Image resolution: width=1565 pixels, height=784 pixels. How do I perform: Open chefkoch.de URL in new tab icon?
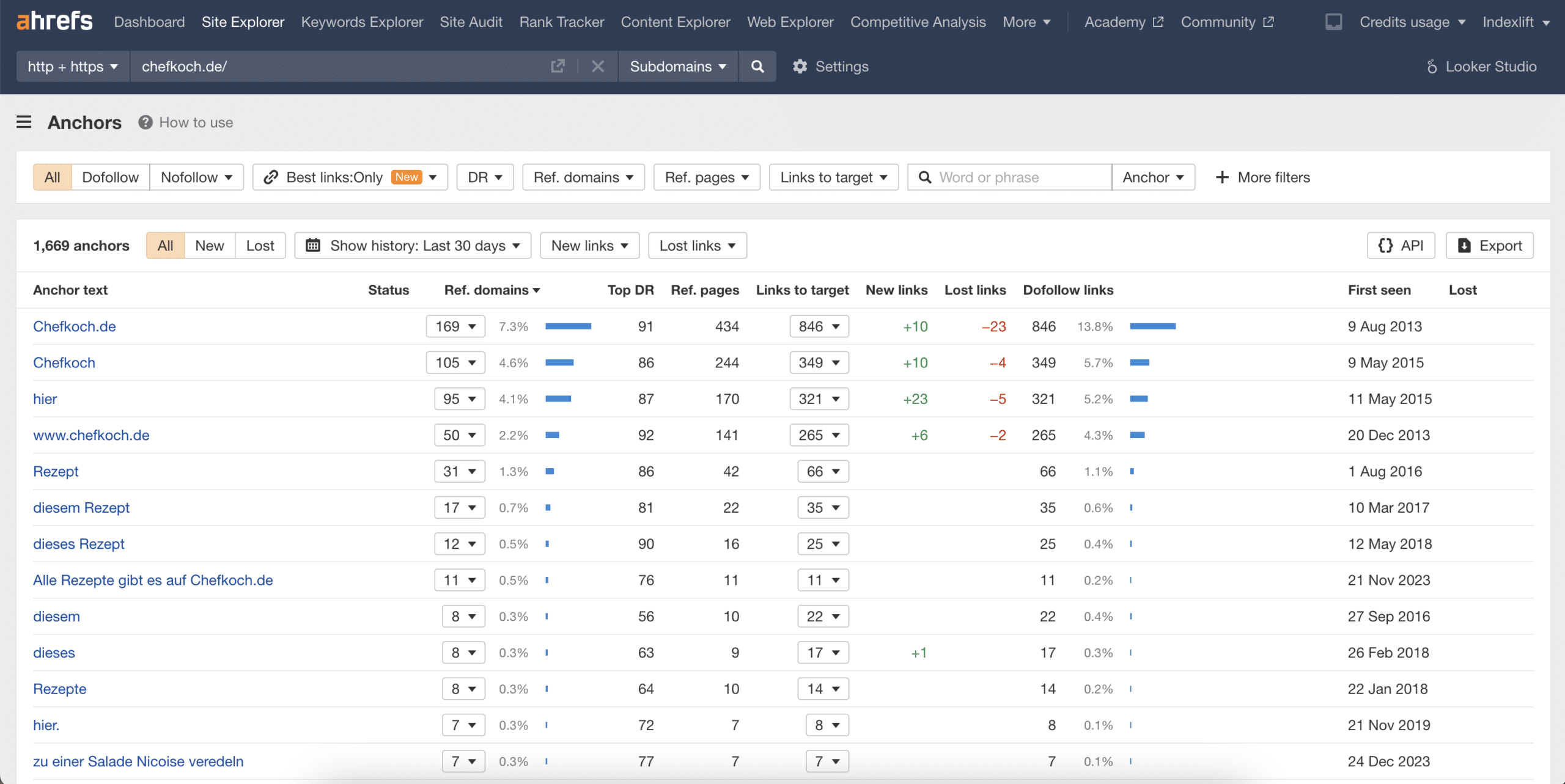pyautogui.click(x=558, y=66)
